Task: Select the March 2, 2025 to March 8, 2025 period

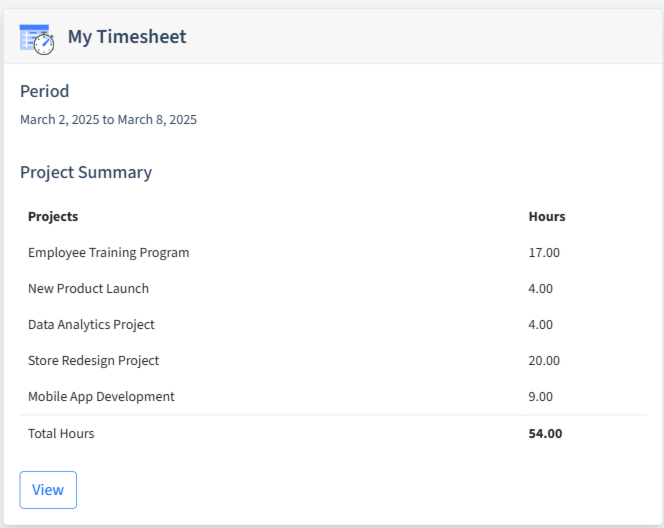Action: tap(108, 120)
